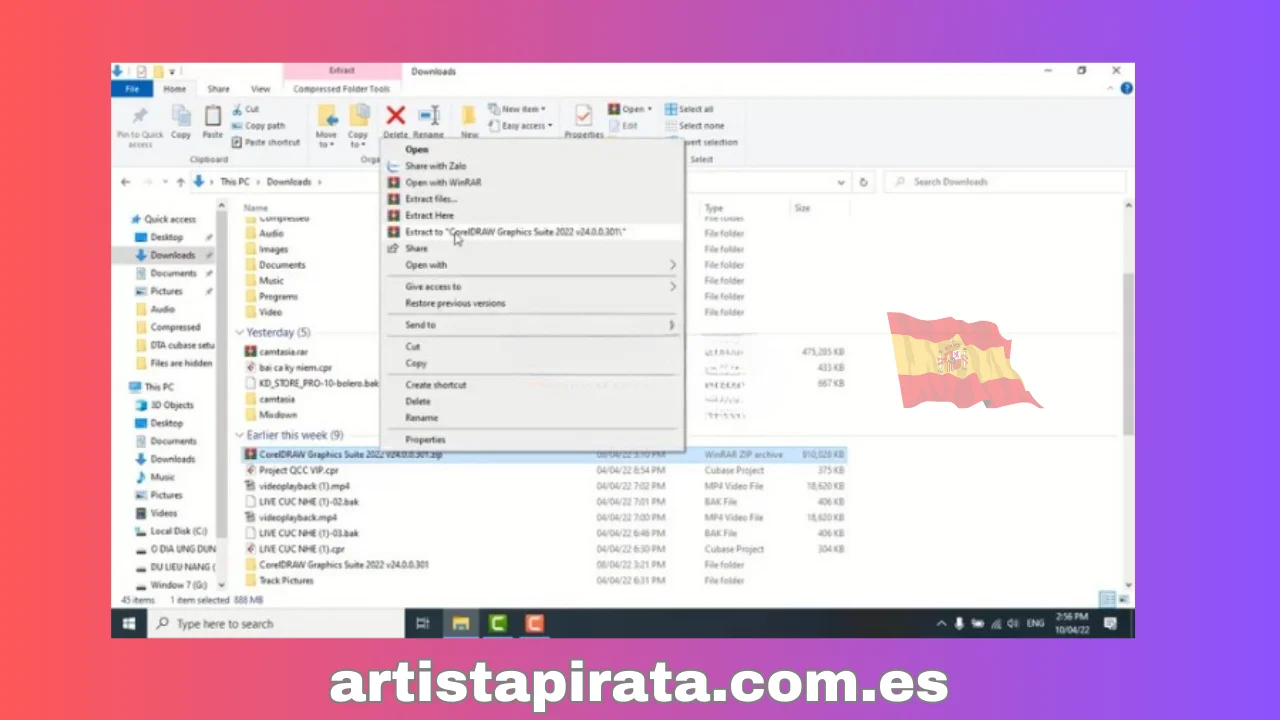This screenshot has width=1280, height=720.
Task: Click the Back navigation arrow
Action: [125, 182]
